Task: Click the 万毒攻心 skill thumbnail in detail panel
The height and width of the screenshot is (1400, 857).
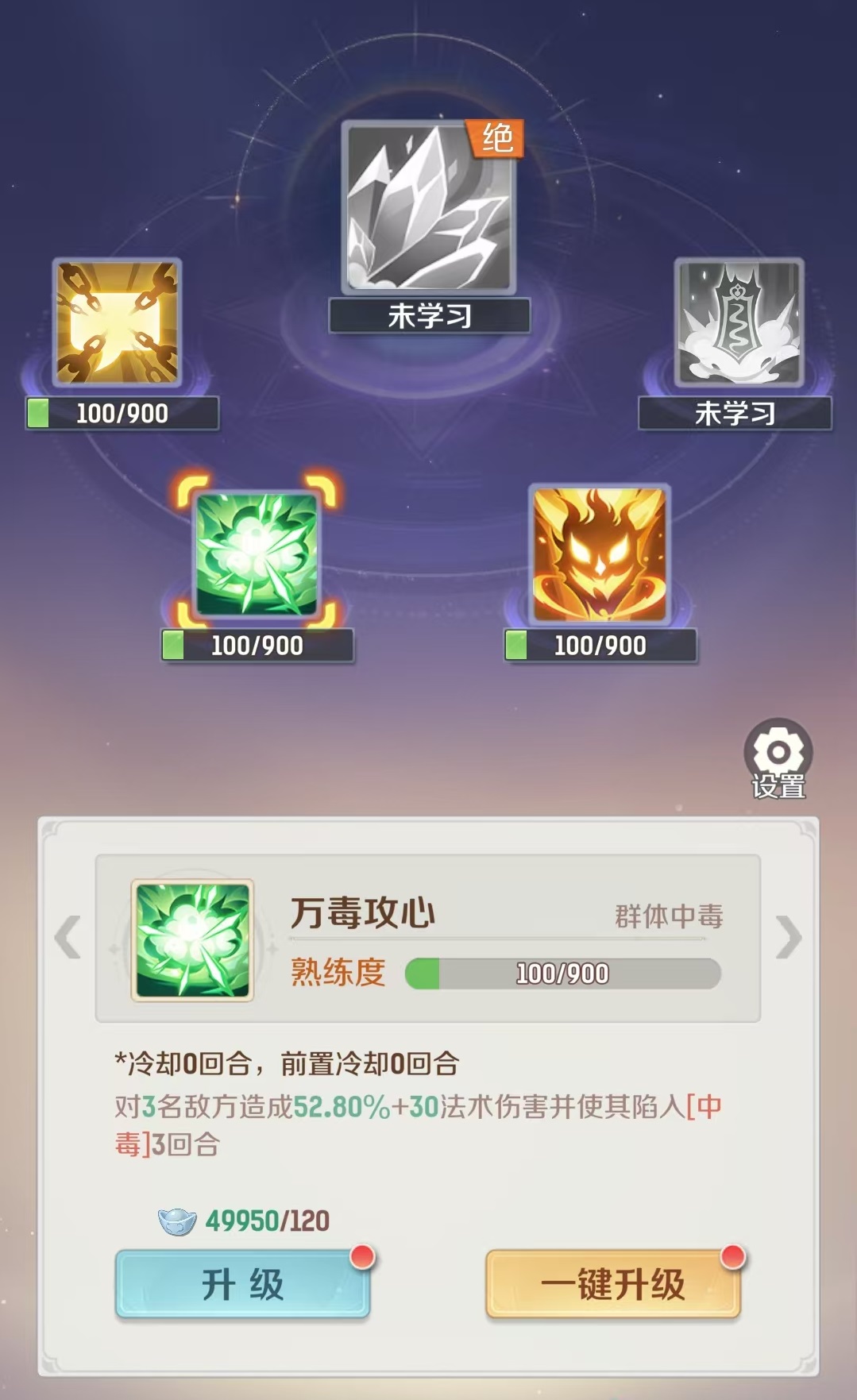Action: 192,940
